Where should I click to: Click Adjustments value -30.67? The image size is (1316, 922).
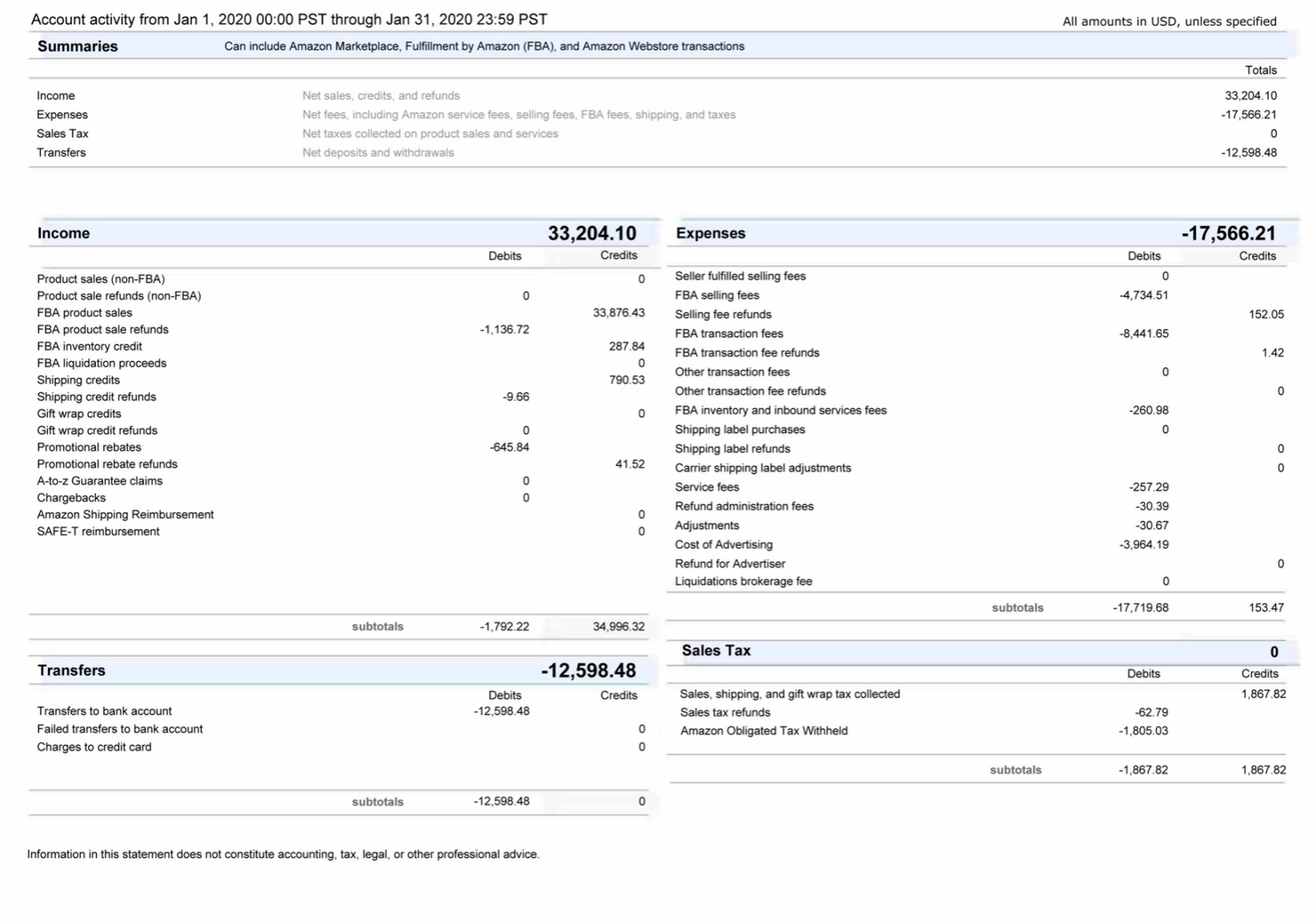point(1152,526)
